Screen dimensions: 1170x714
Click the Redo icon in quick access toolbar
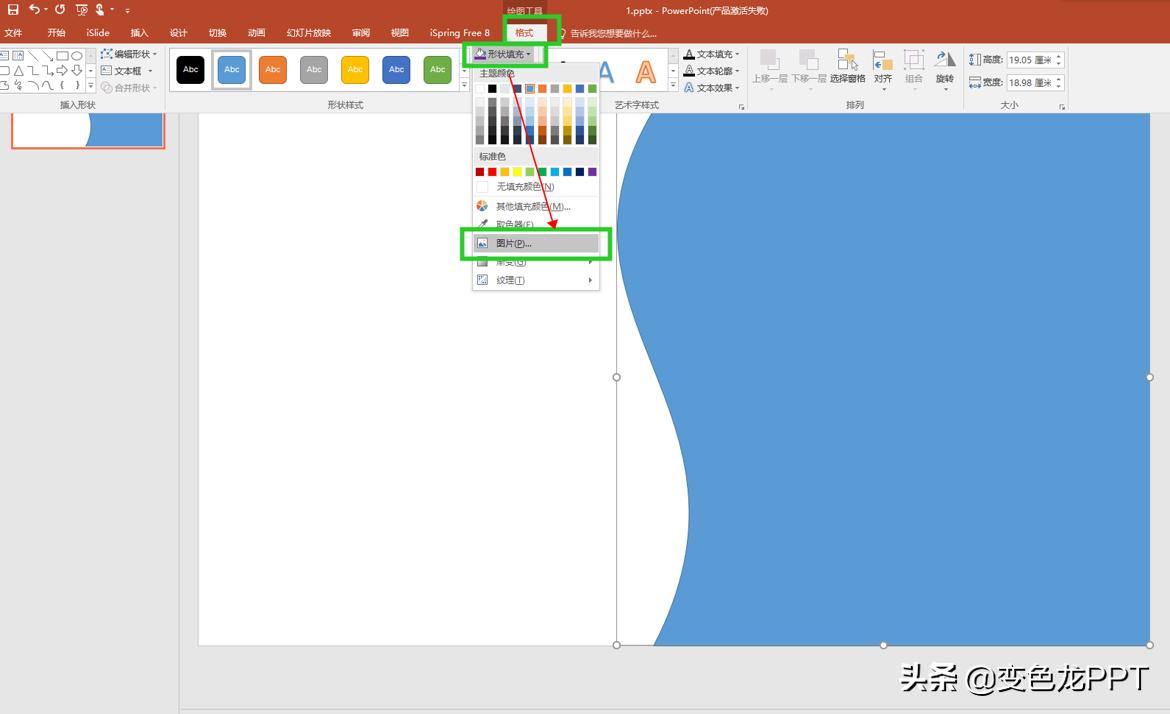60,10
